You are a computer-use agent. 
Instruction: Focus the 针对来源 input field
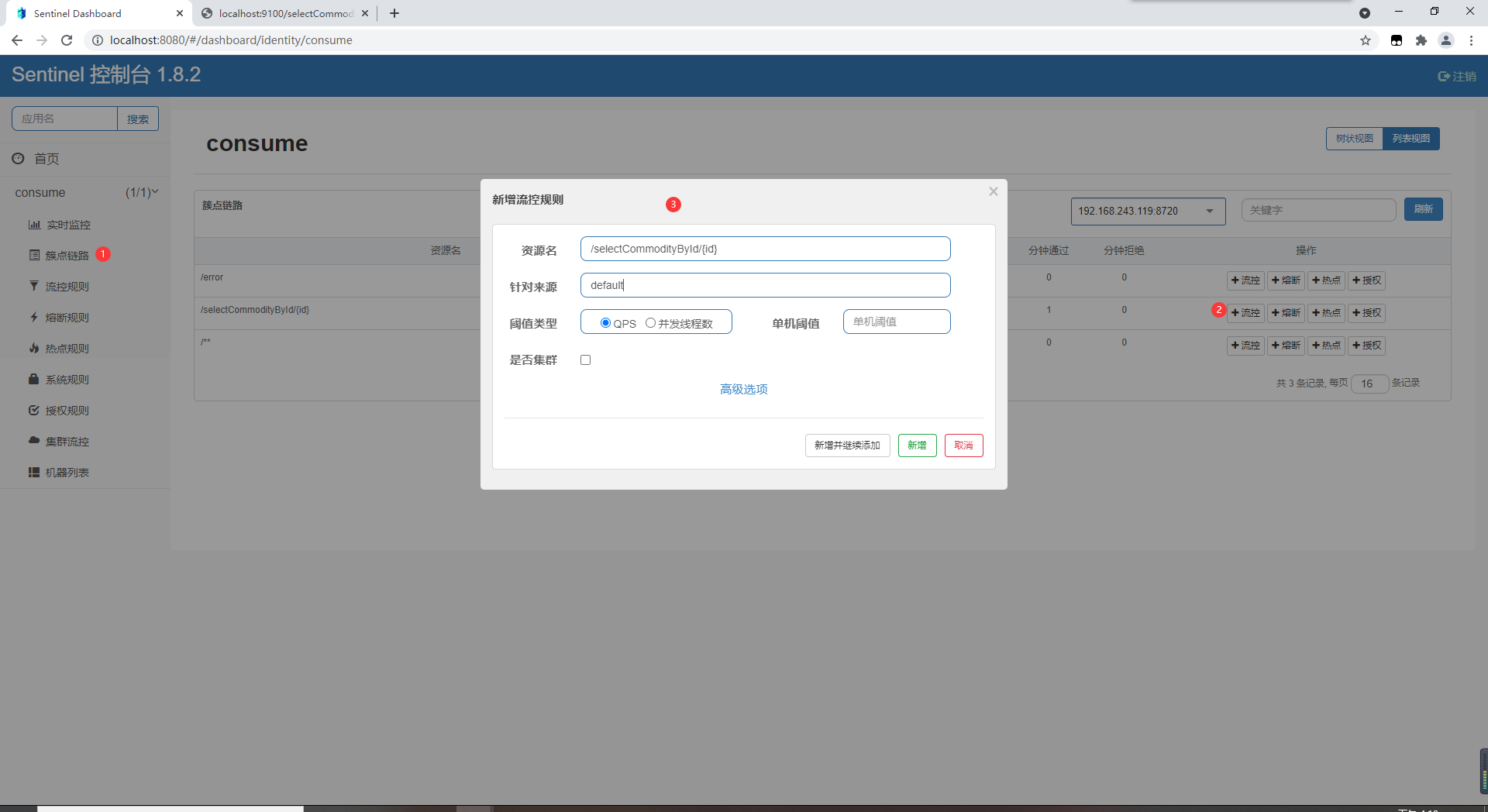(x=765, y=285)
